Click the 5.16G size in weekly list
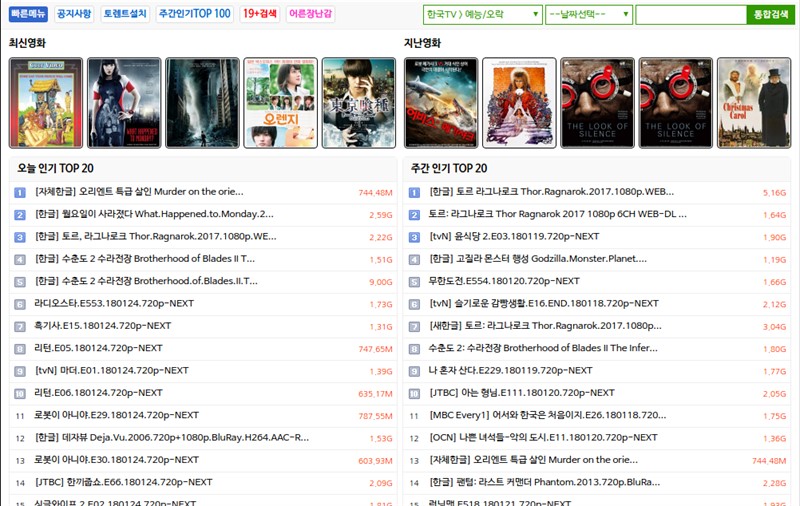The width and height of the screenshot is (800, 506). coord(774,193)
